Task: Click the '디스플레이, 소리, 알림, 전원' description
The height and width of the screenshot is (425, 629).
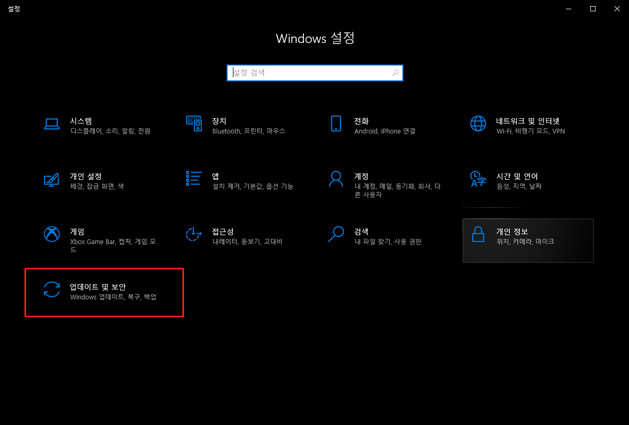Action: click(110, 131)
